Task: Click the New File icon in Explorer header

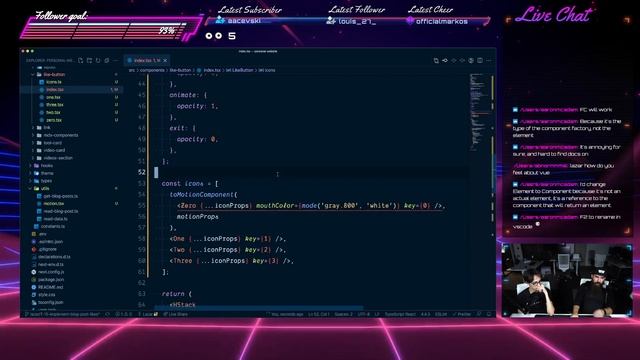Action: pos(80,60)
